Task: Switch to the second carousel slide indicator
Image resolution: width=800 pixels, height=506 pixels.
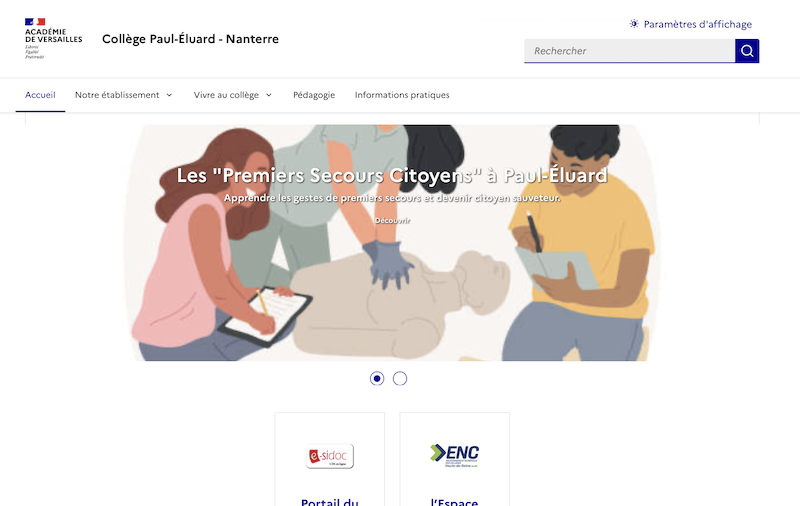Action: [x=400, y=378]
